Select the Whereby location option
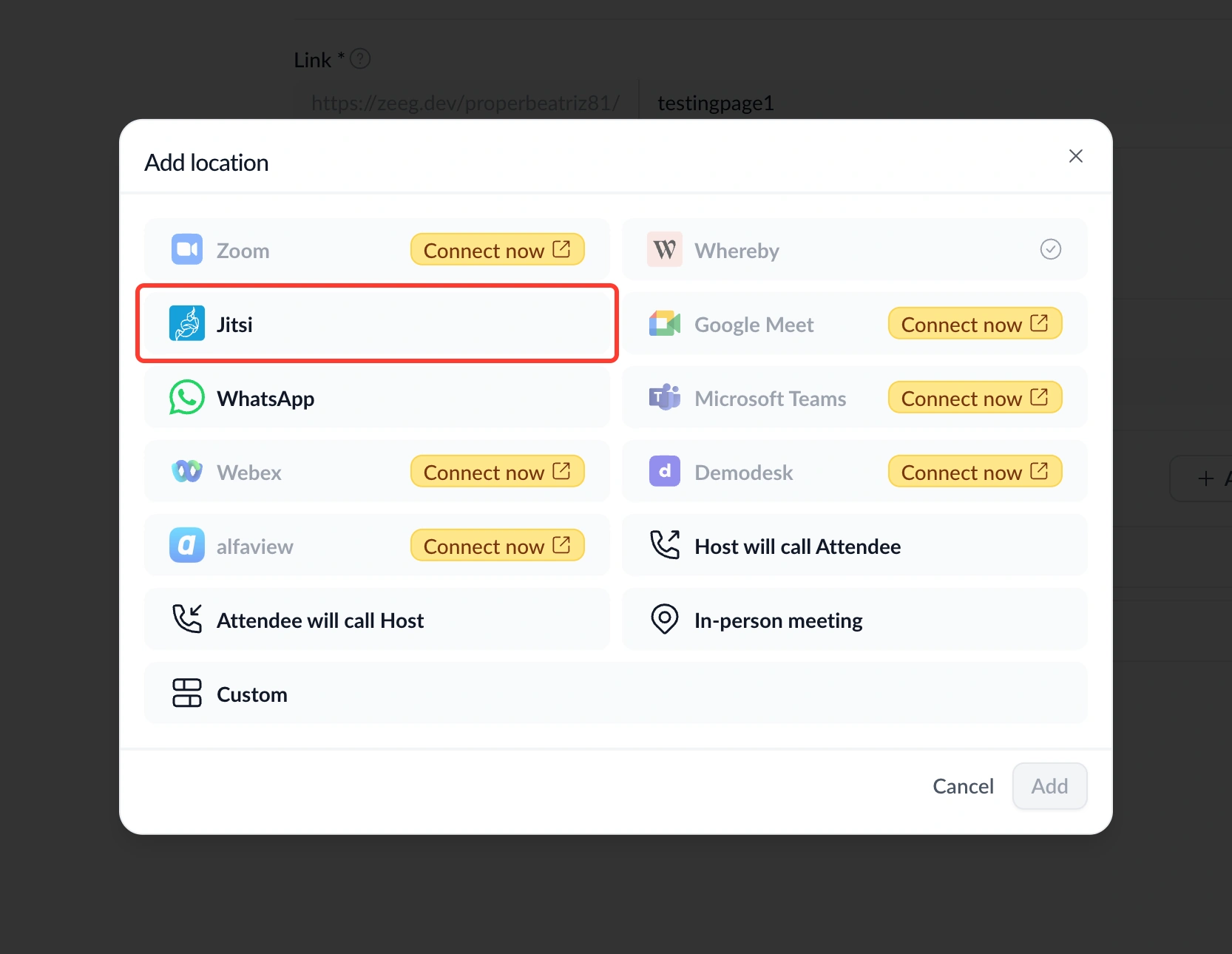This screenshot has width=1232, height=954. click(x=855, y=249)
